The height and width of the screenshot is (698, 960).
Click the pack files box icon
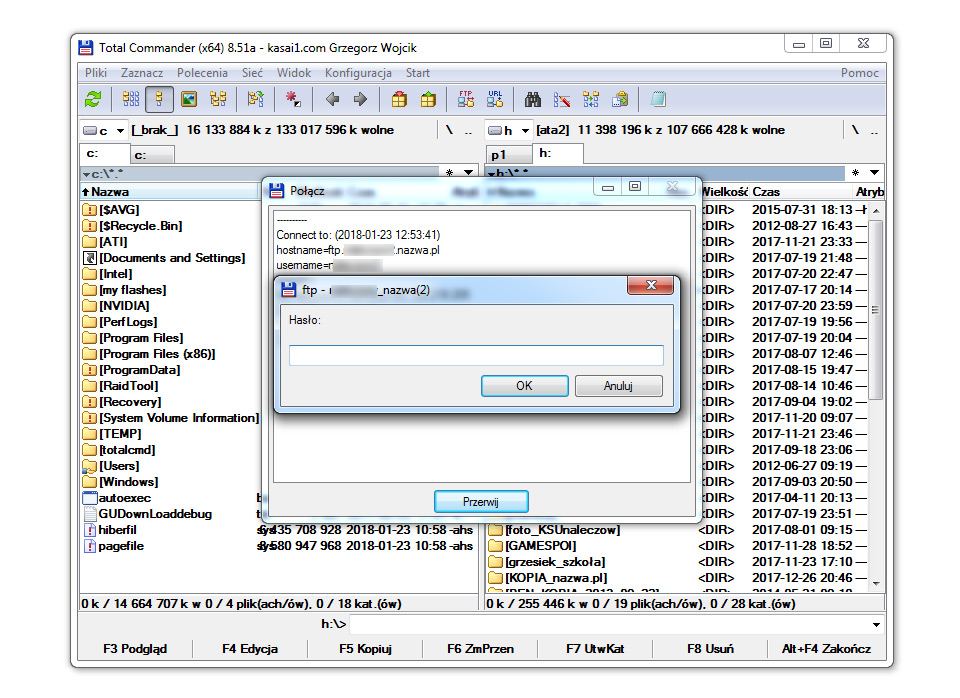point(399,99)
